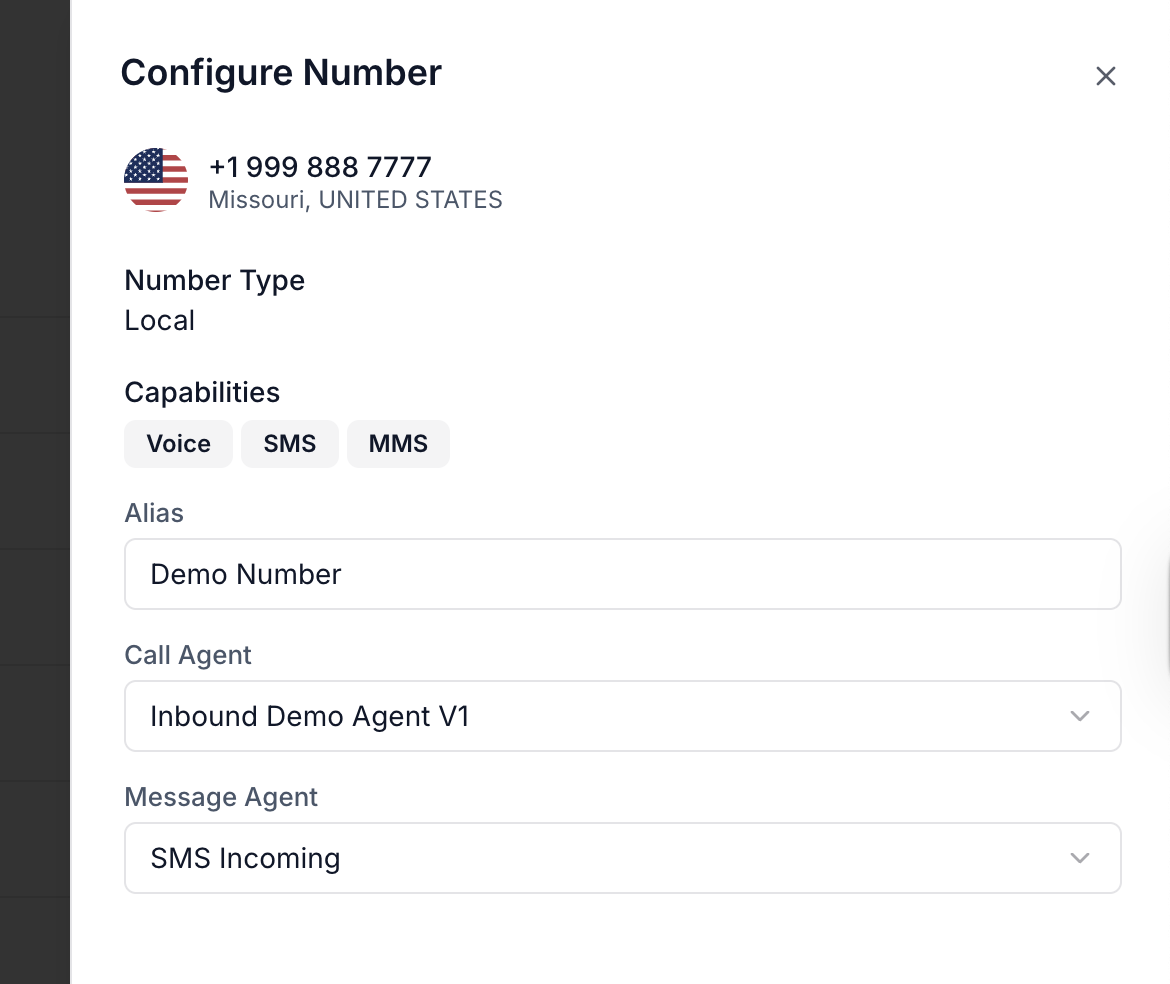Select the SMS capability badge

(290, 444)
